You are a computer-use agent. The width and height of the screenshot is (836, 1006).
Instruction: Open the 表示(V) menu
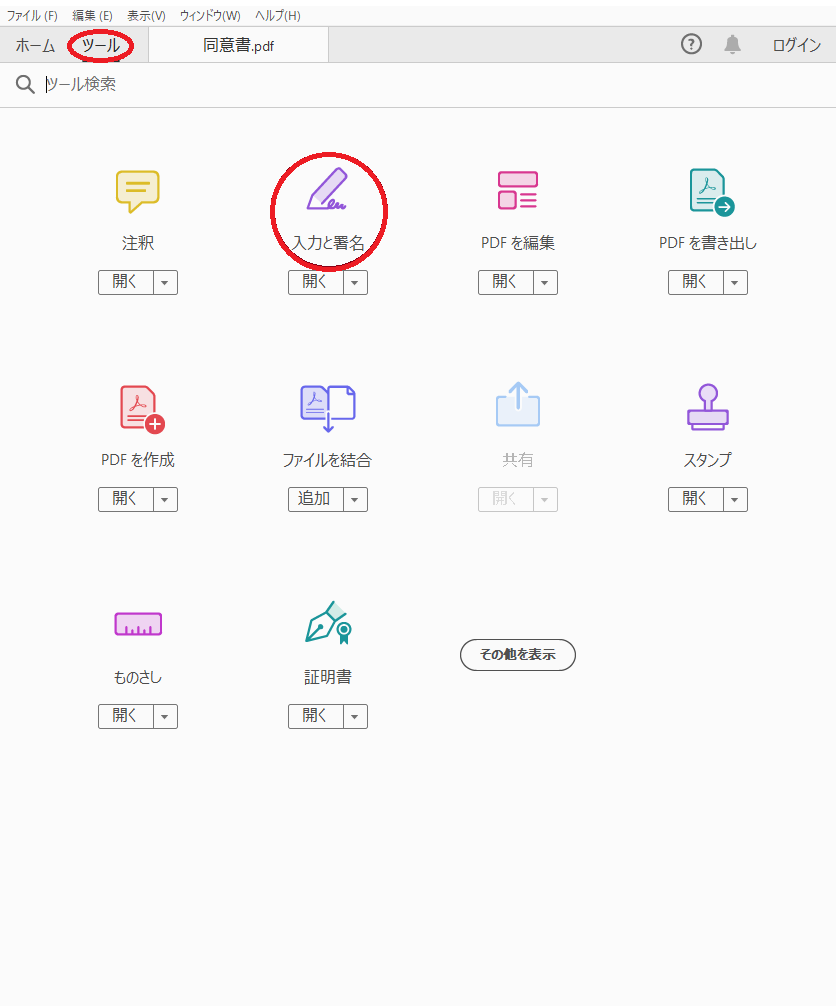[146, 15]
